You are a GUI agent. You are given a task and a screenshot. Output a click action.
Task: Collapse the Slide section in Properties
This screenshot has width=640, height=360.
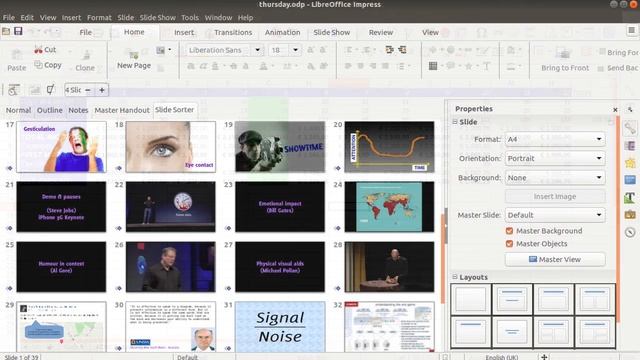pyautogui.click(x=455, y=122)
